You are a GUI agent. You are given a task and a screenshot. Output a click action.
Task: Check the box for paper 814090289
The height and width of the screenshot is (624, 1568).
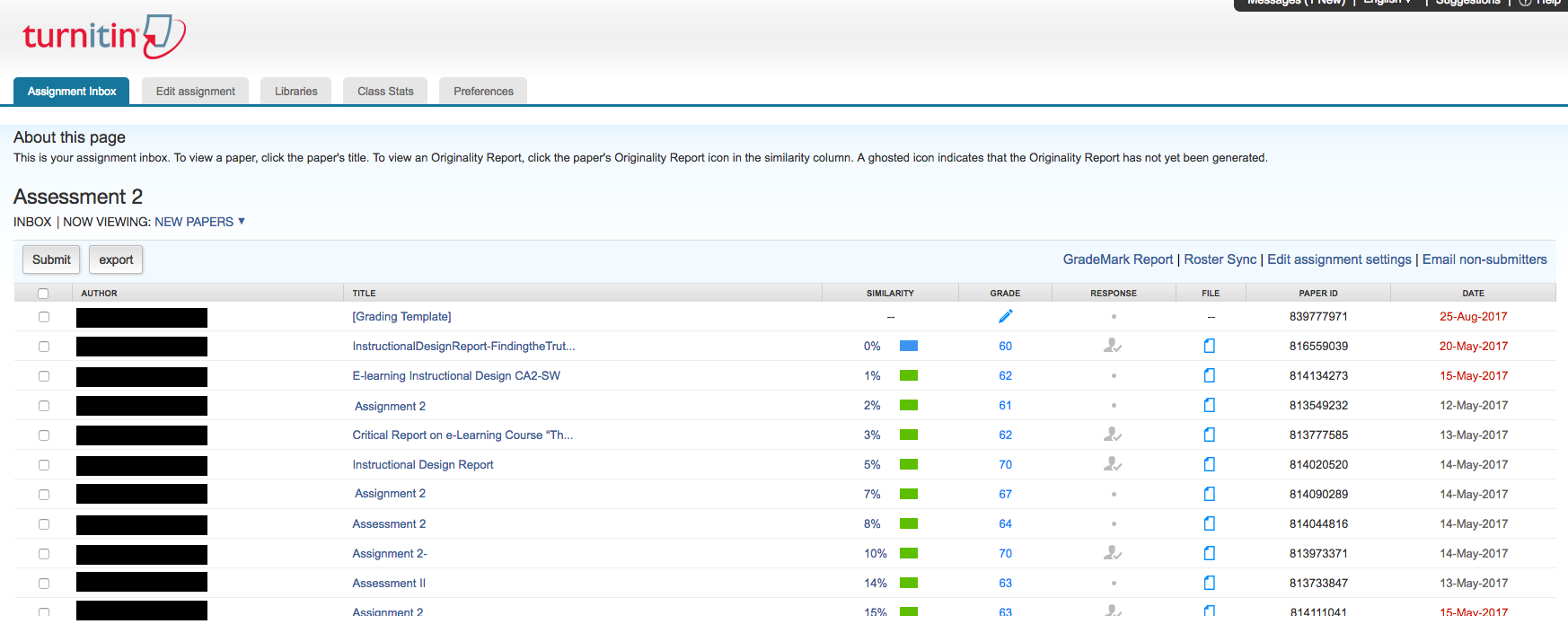pyautogui.click(x=44, y=495)
